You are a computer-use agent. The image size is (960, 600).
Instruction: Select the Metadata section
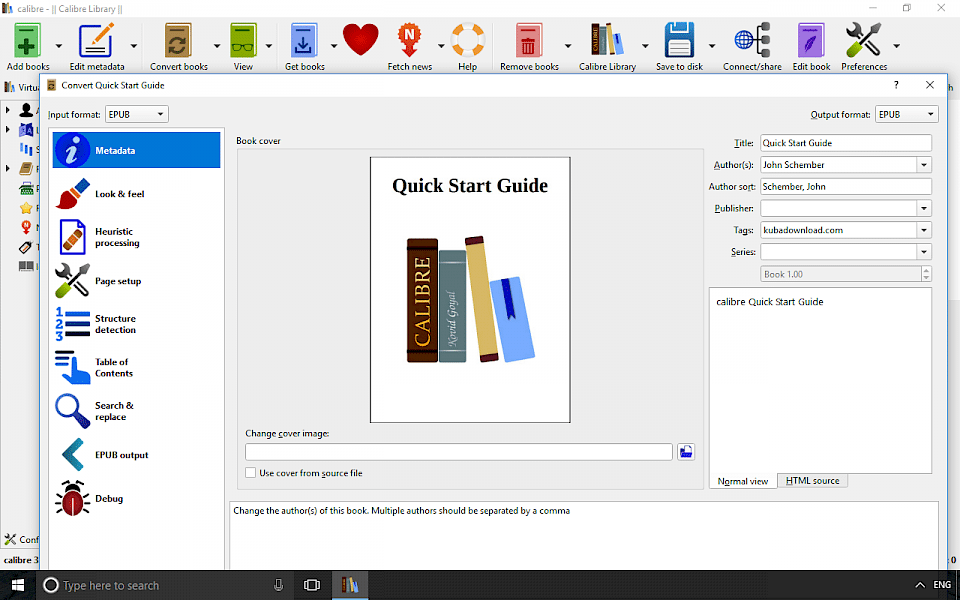[x=137, y=150]
